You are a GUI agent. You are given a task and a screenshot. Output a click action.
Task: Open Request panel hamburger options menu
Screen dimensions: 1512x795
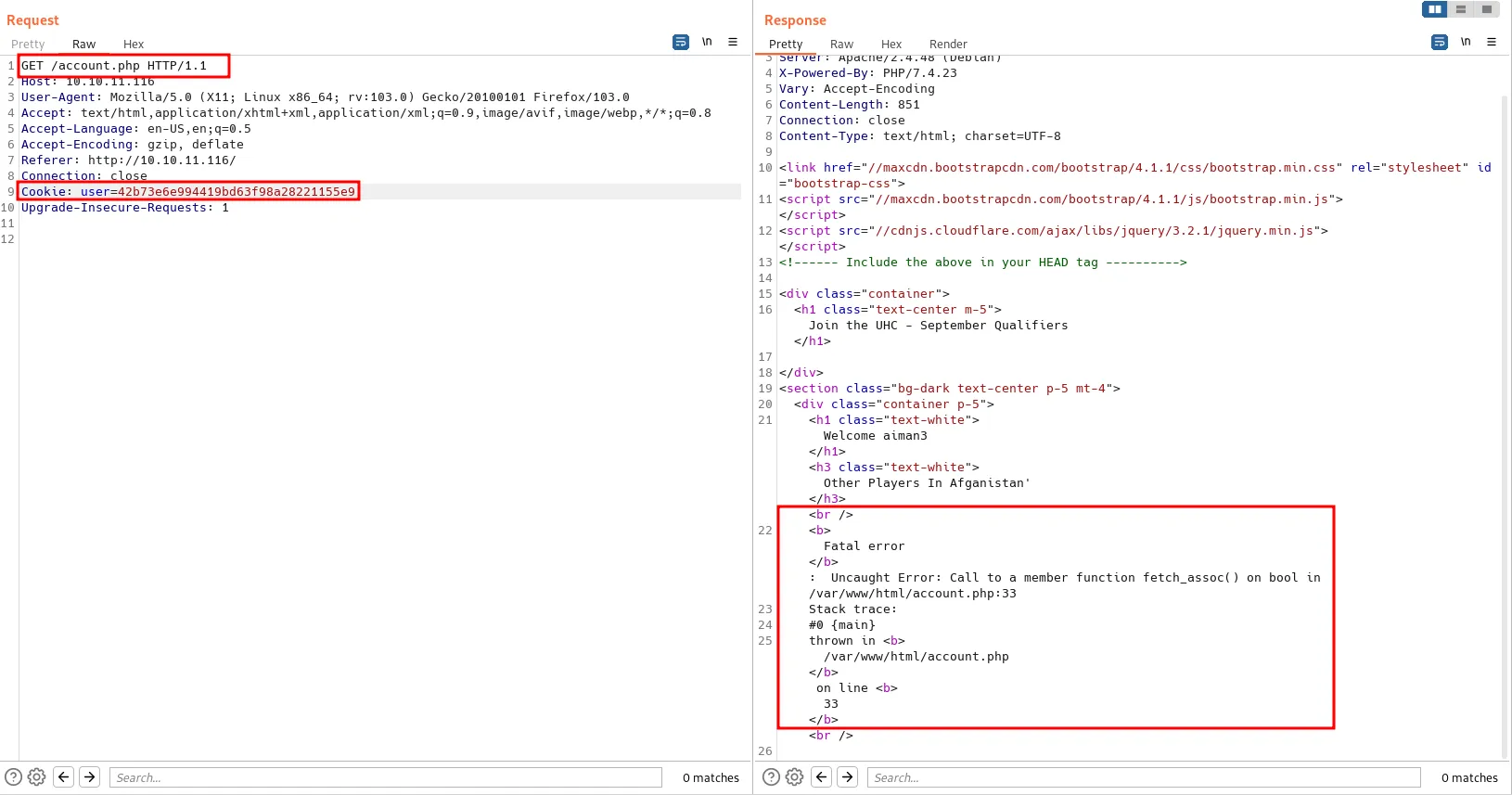(x=733, y=42)
